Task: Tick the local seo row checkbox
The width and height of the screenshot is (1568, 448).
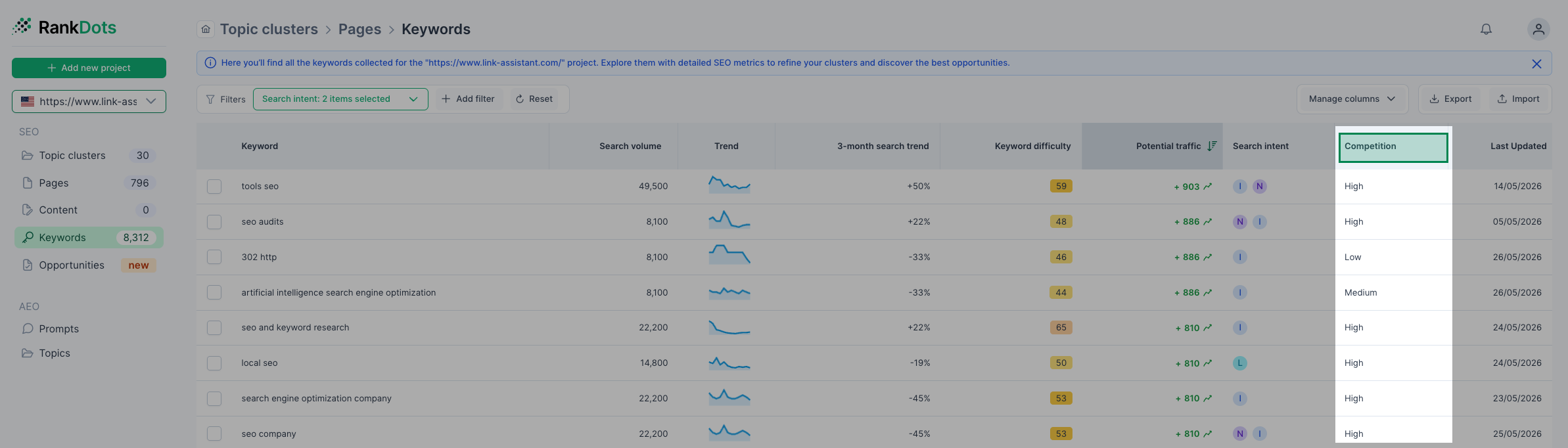Action: [x=214, y=363]
